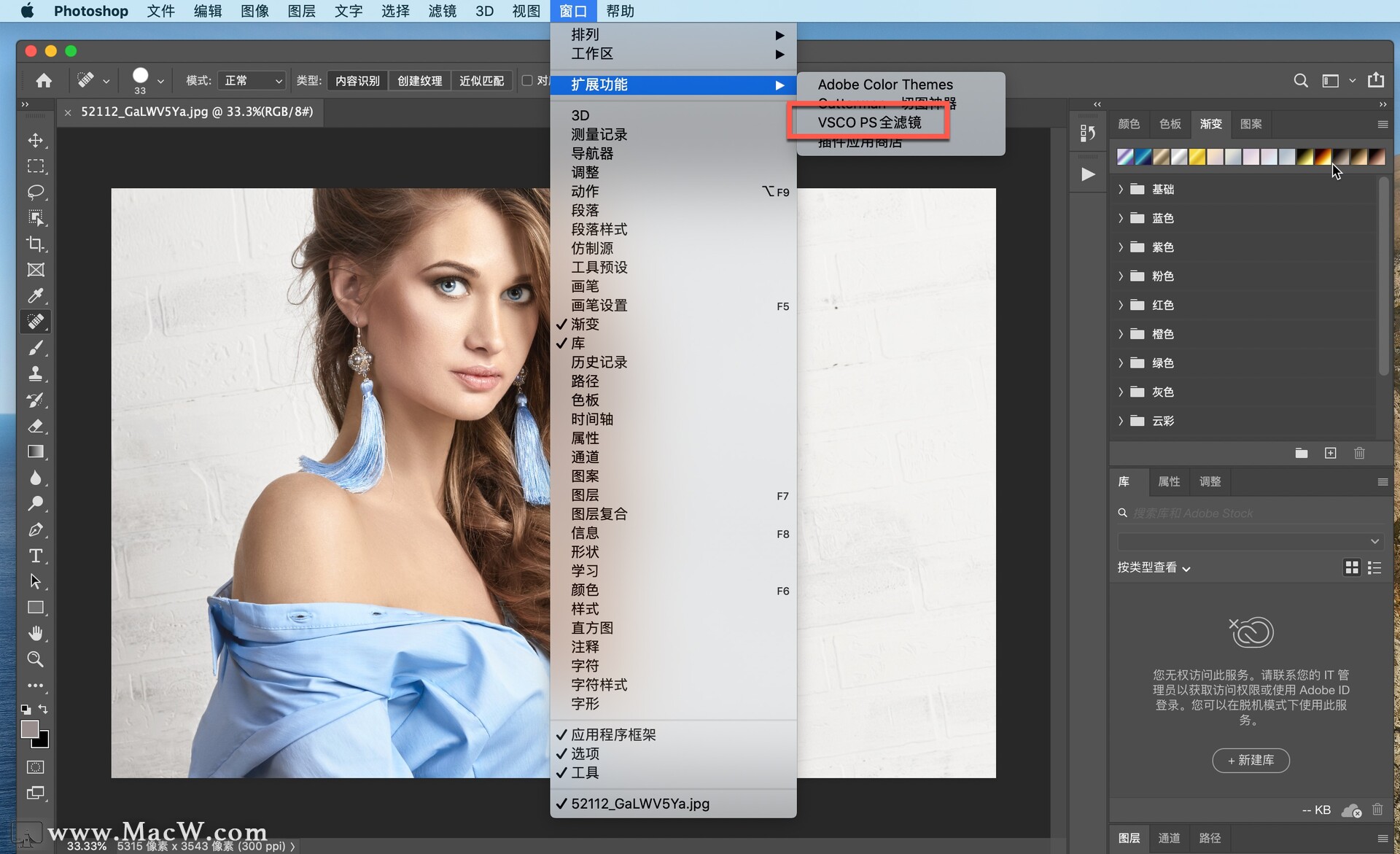Select the Move tool
The width and height of the screenshot is (1400, 854).
tap(35, 140)
